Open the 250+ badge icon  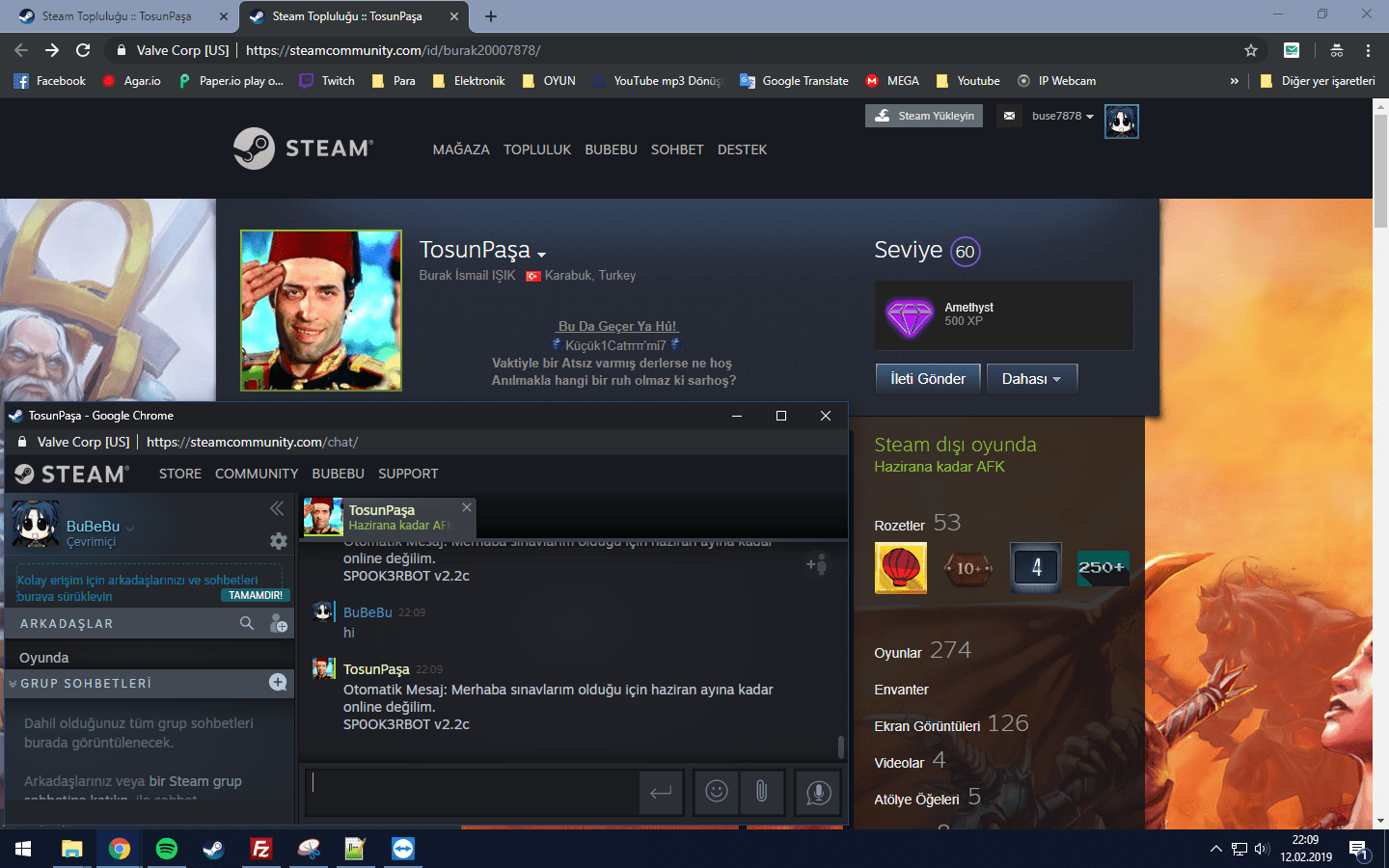[1103, 568]
